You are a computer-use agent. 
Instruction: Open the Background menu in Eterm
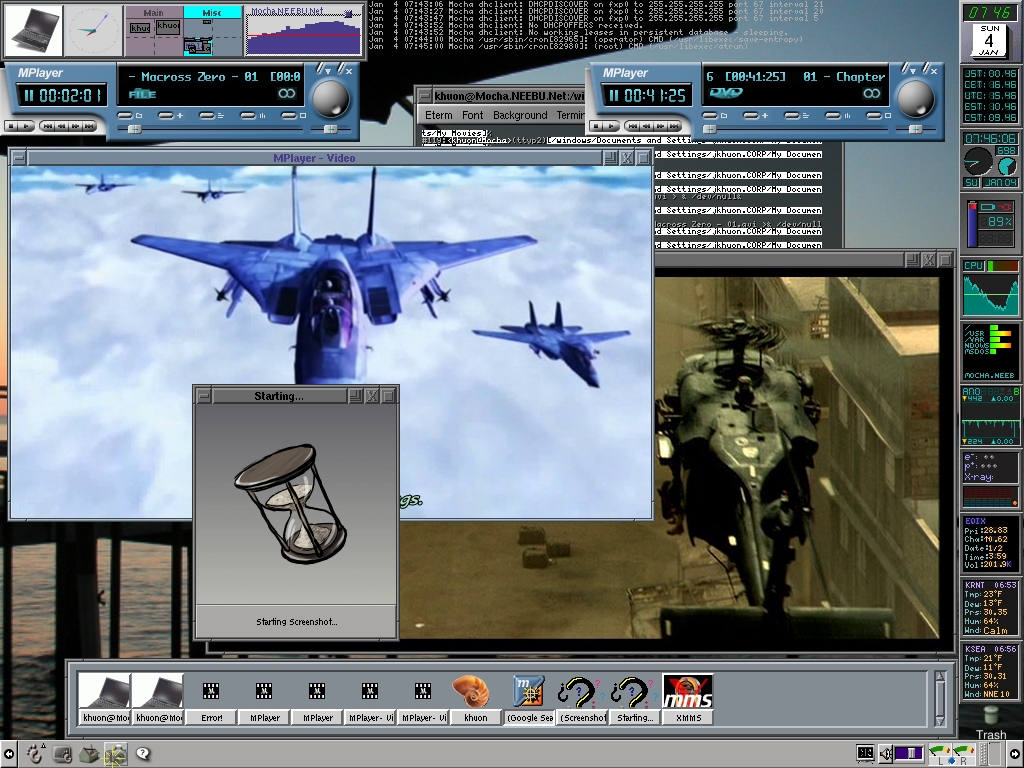[x=520, y=116]
